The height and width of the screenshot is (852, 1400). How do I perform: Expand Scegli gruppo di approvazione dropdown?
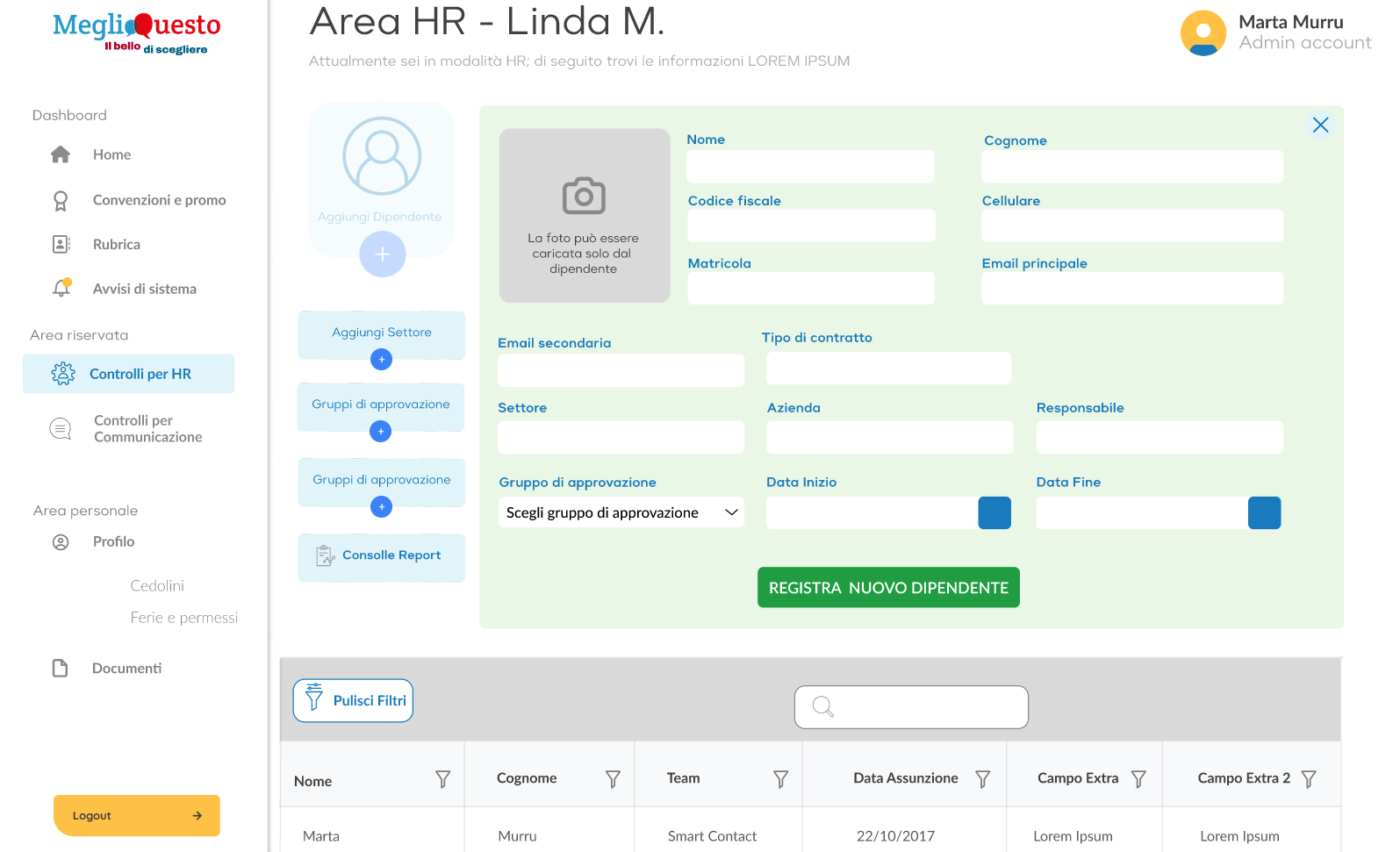[621, 512]
